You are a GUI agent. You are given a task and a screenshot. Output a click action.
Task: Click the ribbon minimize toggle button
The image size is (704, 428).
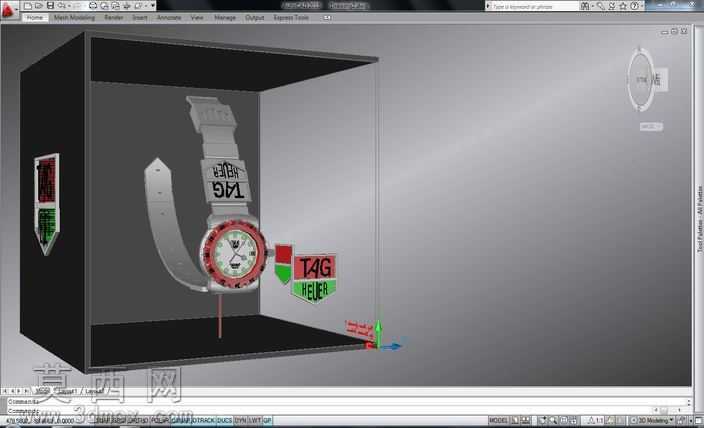(327, 18)
